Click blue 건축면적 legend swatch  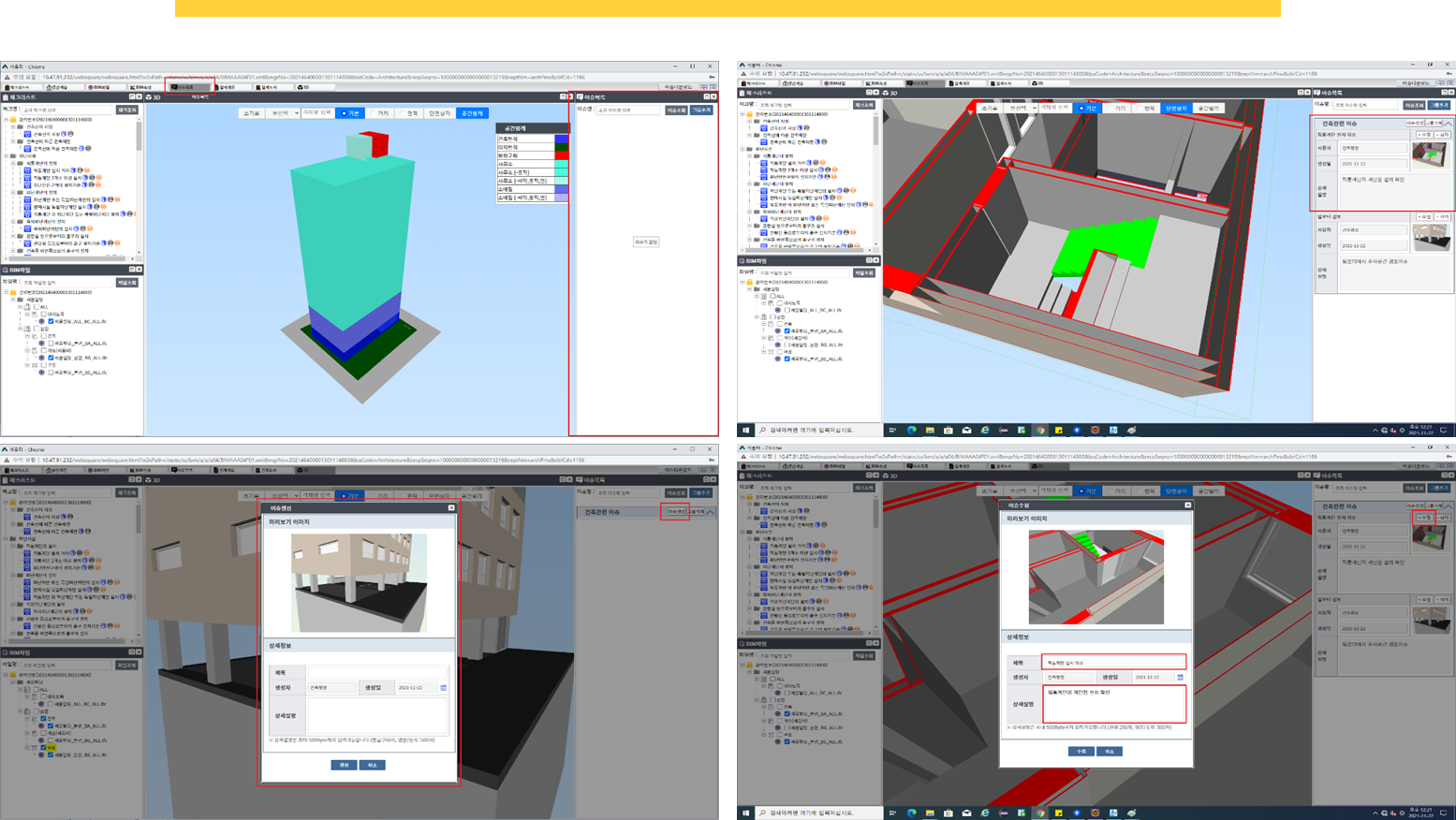[561, 139]
